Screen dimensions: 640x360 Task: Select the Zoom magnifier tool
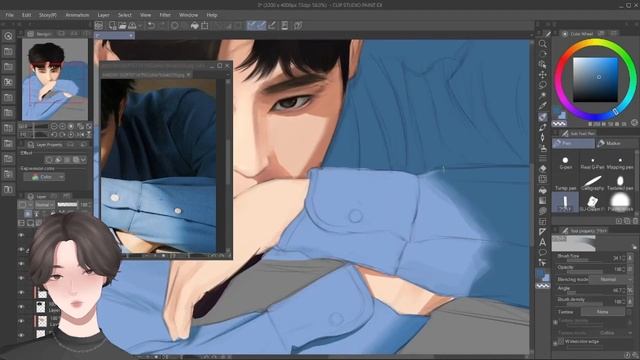click(x=542, y=44)
